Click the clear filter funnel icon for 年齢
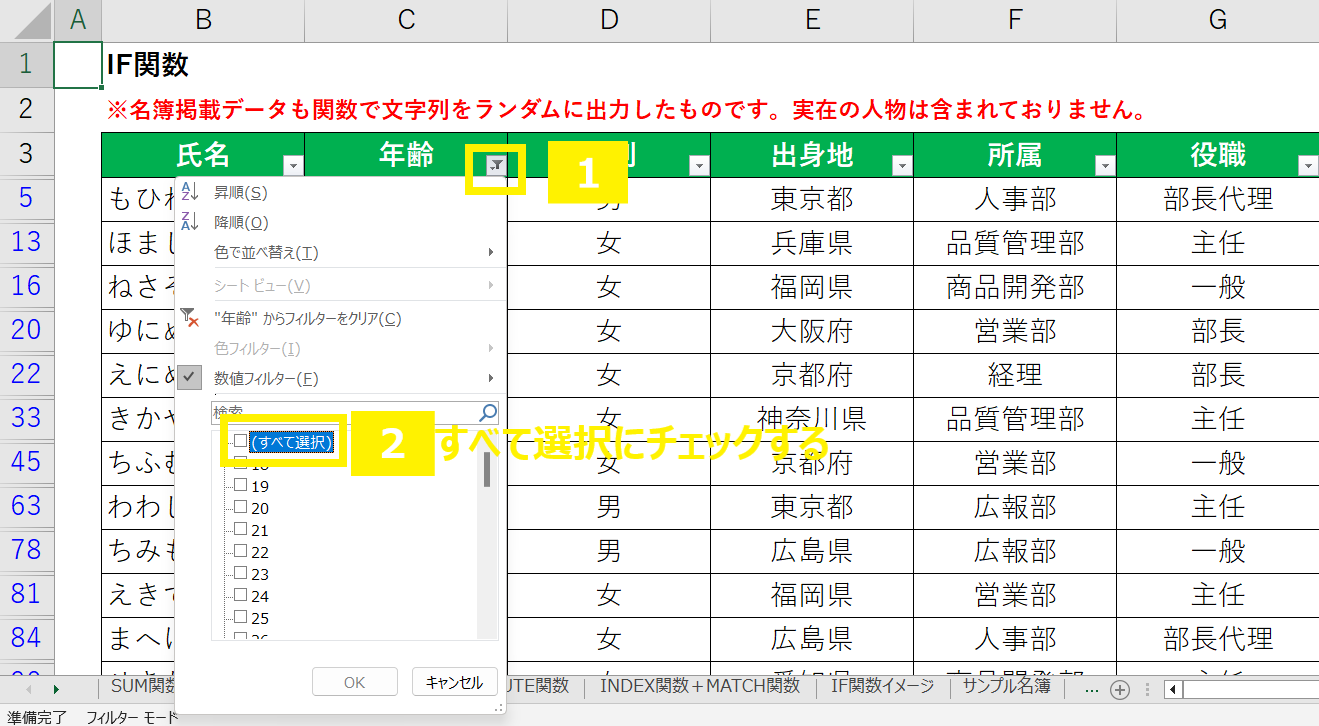 pos(190,318)
